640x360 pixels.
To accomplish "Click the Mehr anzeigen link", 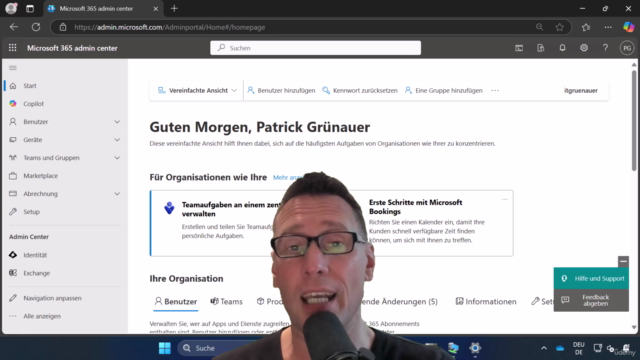I will click(288, 178).
